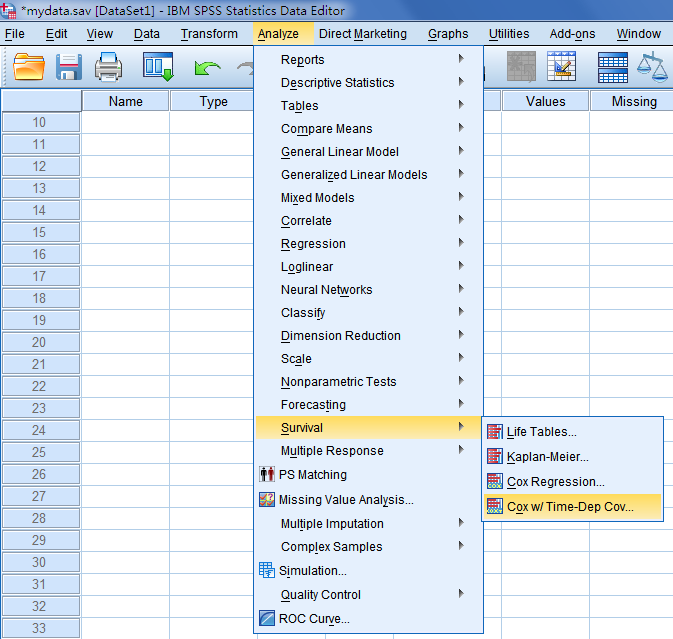Open PS Matching from the Analyze menu

point(313,475)
